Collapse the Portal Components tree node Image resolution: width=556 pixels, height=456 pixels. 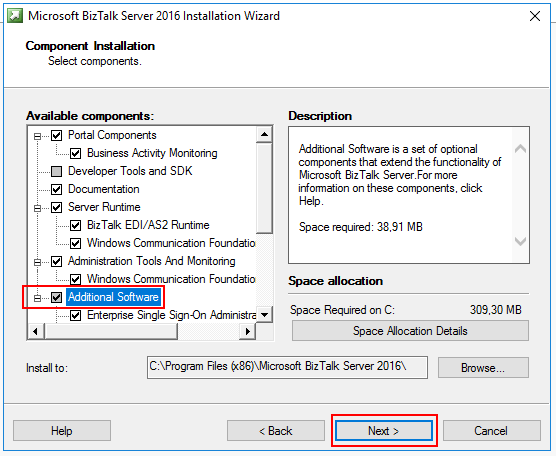pyautogui.click(x=37, y=136)
